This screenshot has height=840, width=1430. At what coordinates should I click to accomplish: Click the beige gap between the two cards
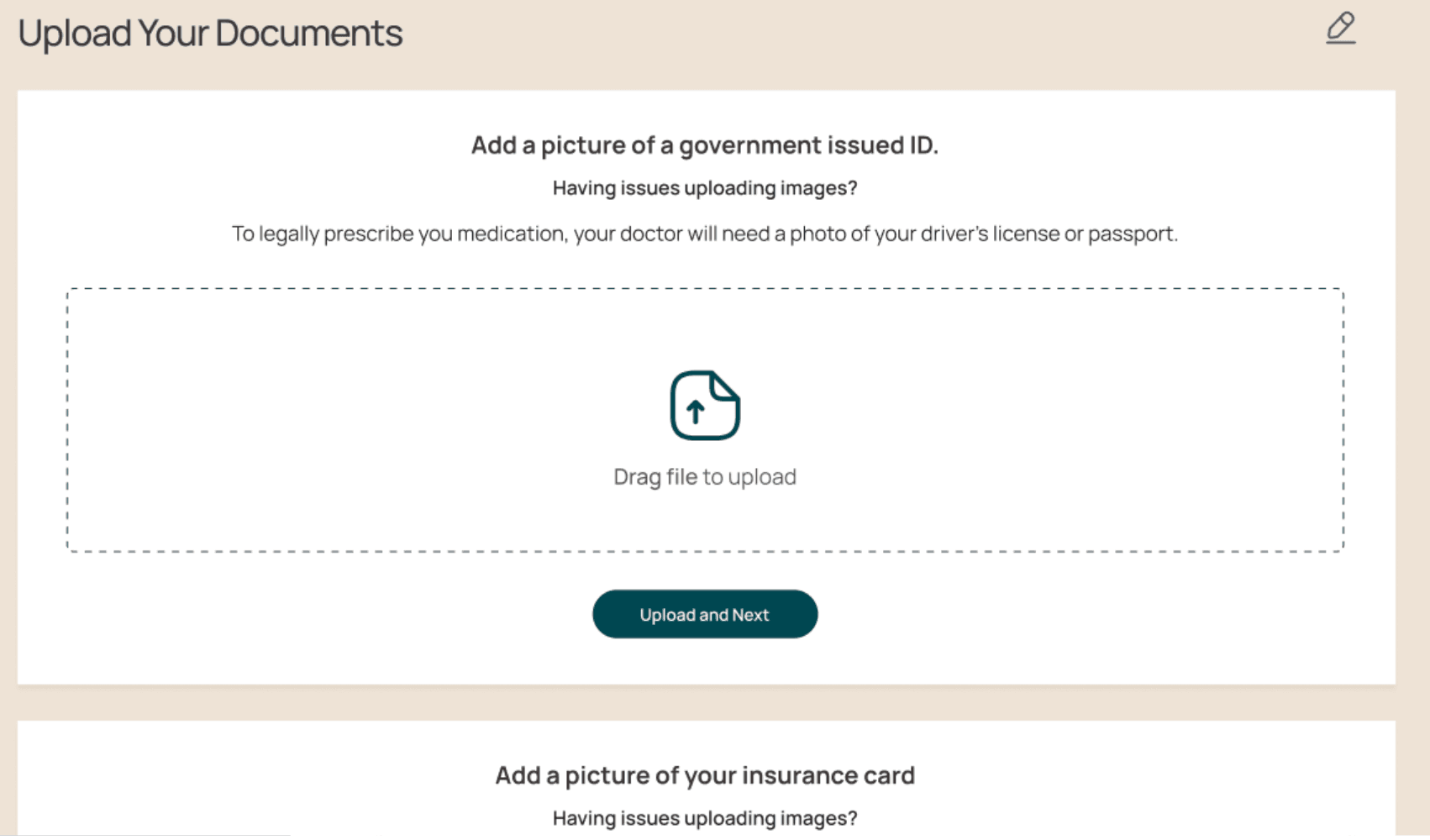pyautogui.click(x=706, y=703)
